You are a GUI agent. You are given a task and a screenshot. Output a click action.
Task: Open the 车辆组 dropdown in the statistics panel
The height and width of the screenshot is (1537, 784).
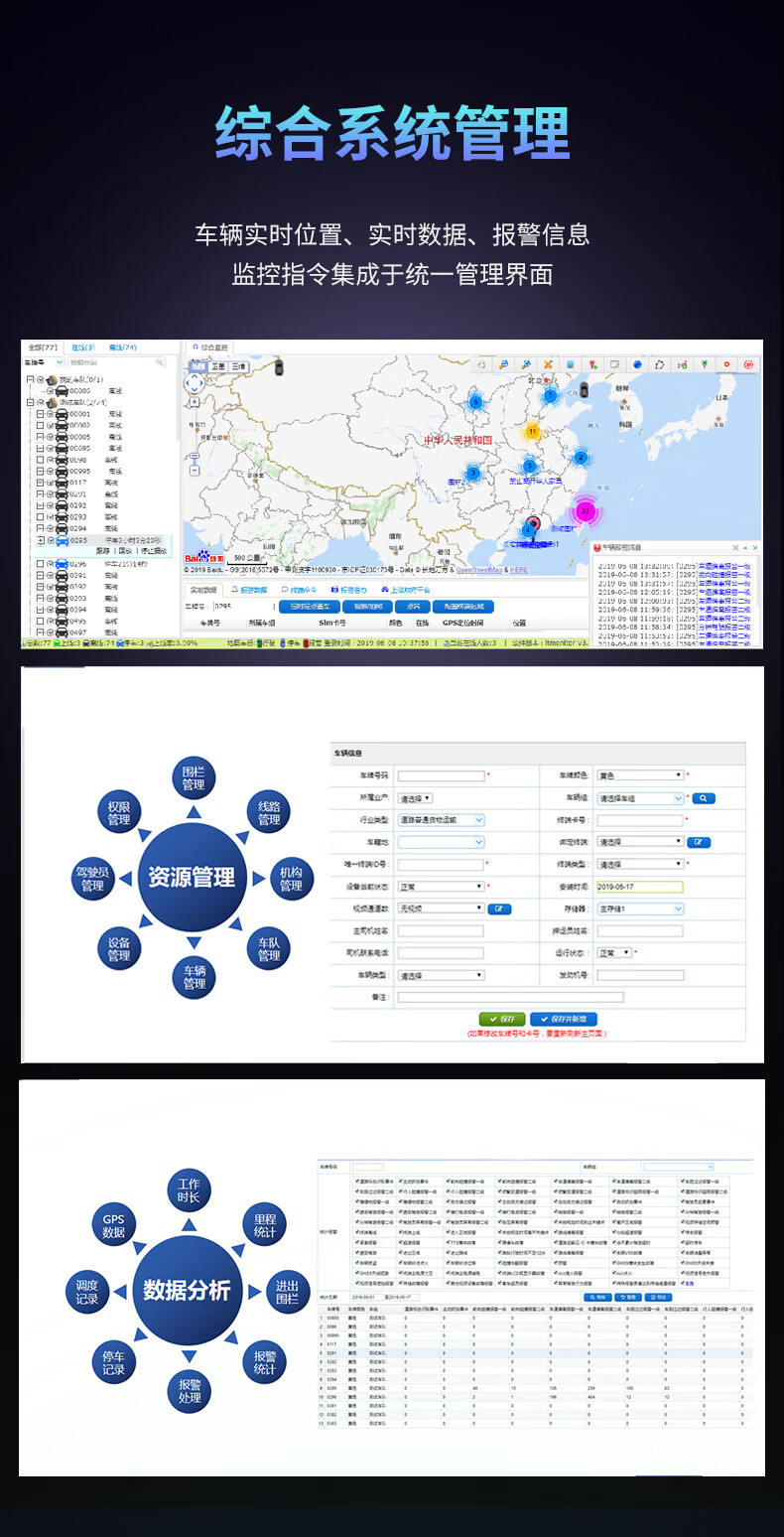coord(678,1167)
